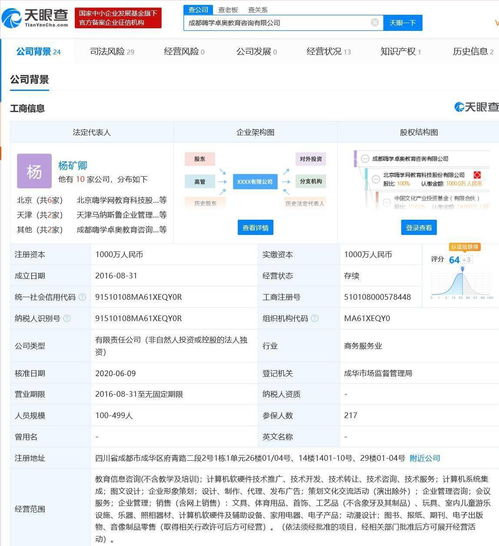Click the 历史法定代表人 box in the chart
Screen dimensions: 499x546
tap(305, 203)
